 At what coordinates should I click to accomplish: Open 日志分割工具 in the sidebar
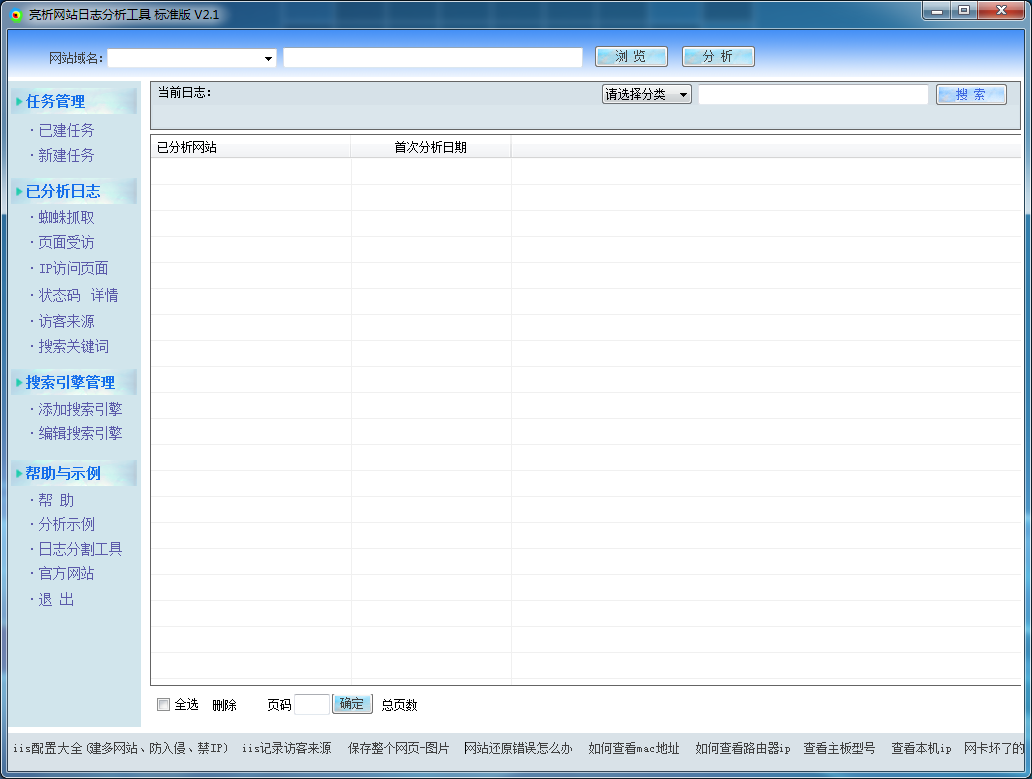coord(80,549)
